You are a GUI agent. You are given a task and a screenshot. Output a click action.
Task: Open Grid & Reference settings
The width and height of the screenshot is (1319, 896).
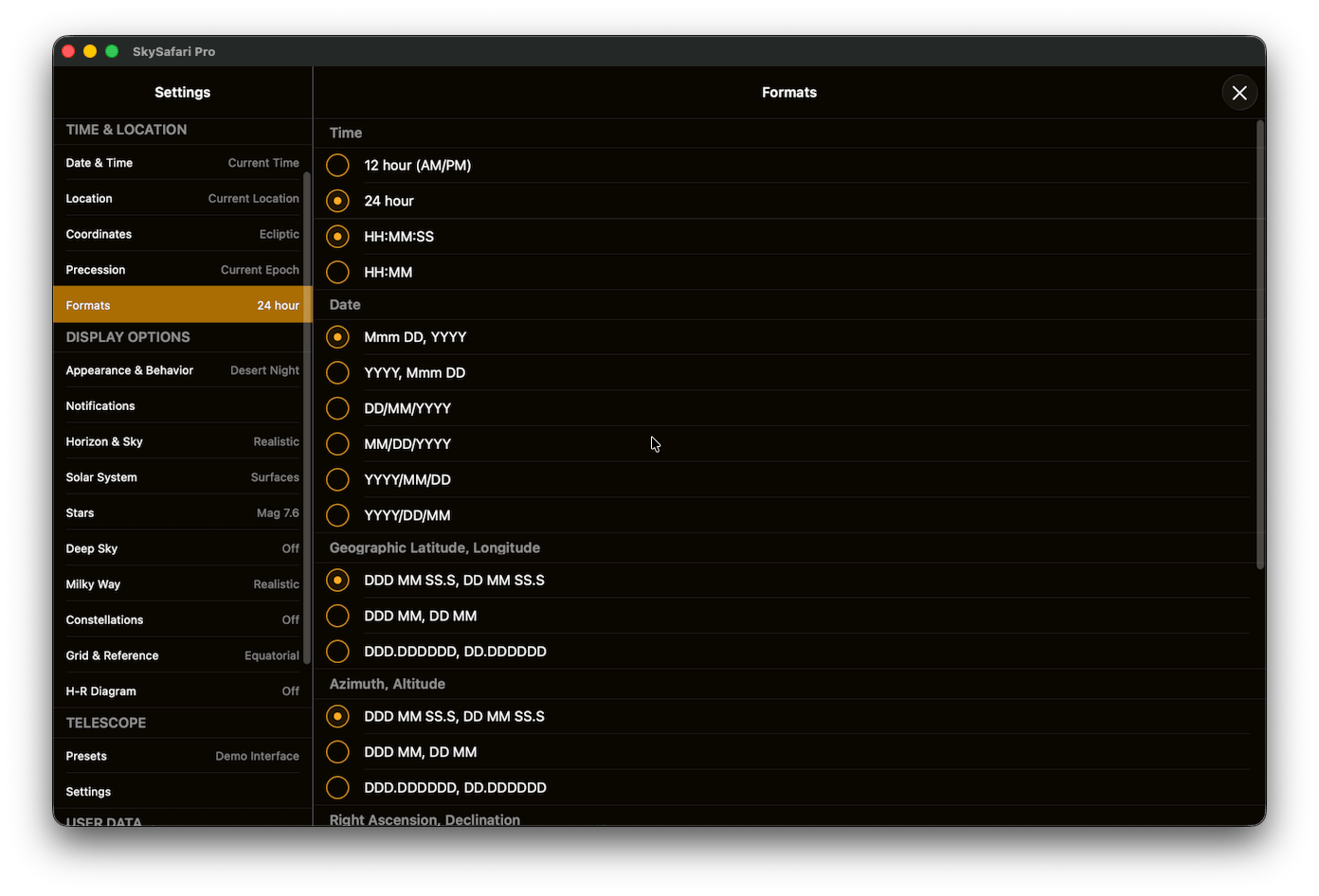coord(182,655)
